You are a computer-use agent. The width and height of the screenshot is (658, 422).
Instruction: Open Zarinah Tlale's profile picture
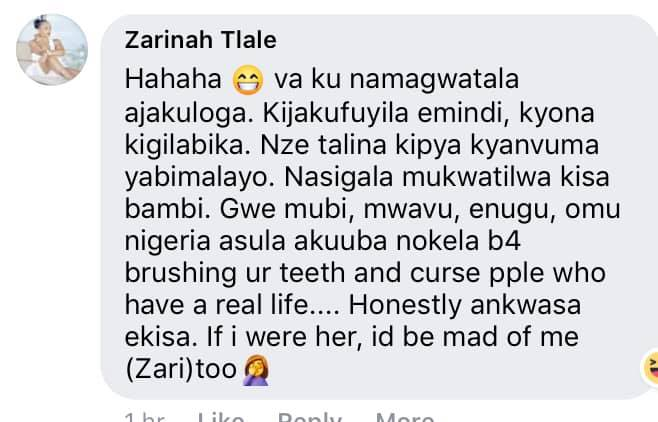52,49
